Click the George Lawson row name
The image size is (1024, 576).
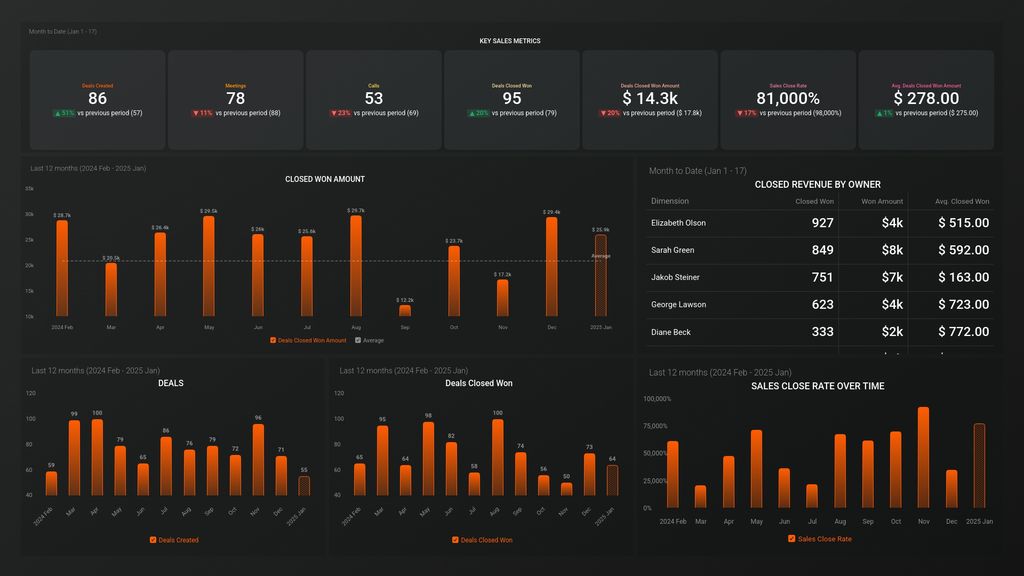(x=678, y=305)
